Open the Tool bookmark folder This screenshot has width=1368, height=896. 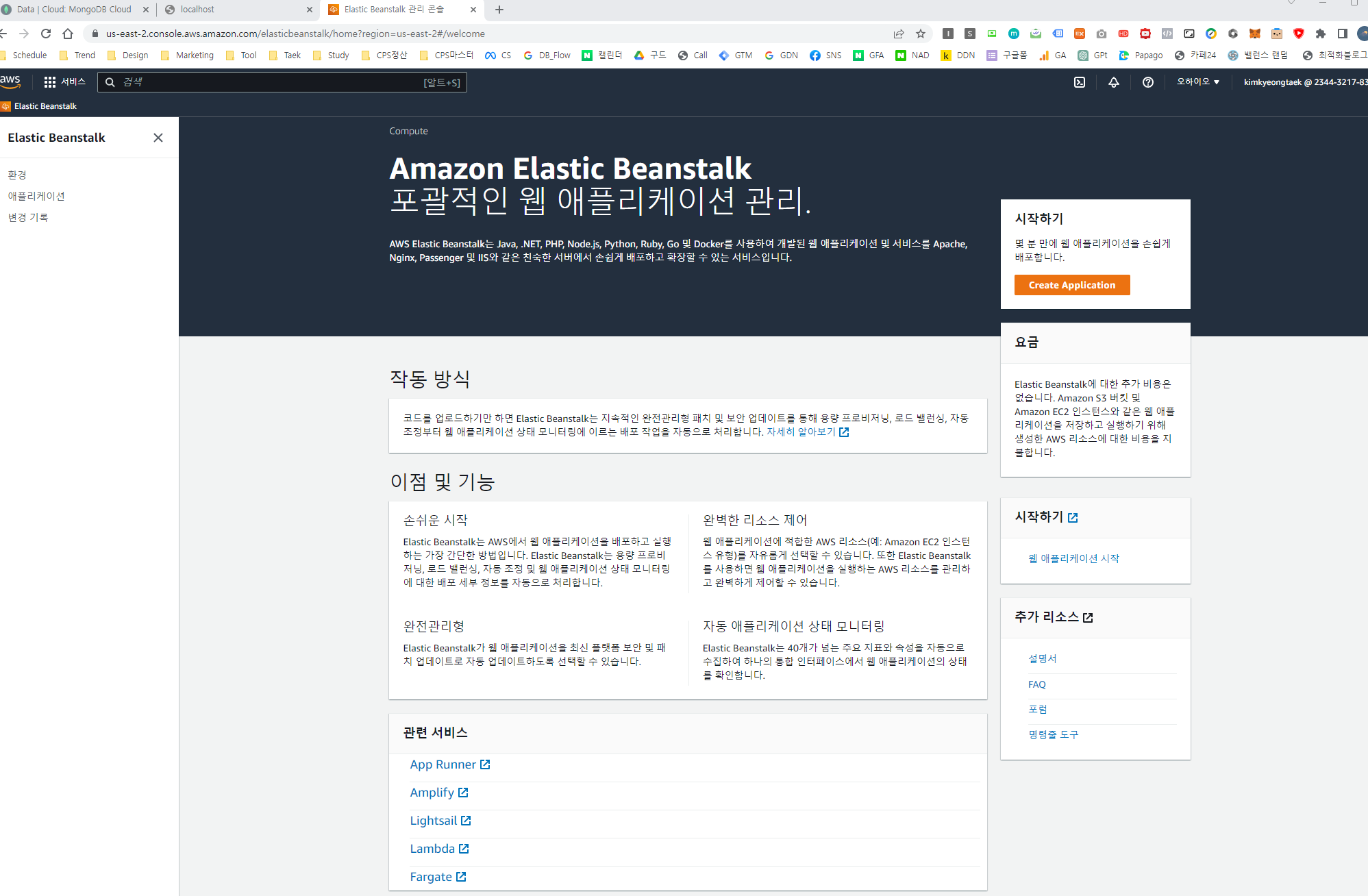[241, 55]
